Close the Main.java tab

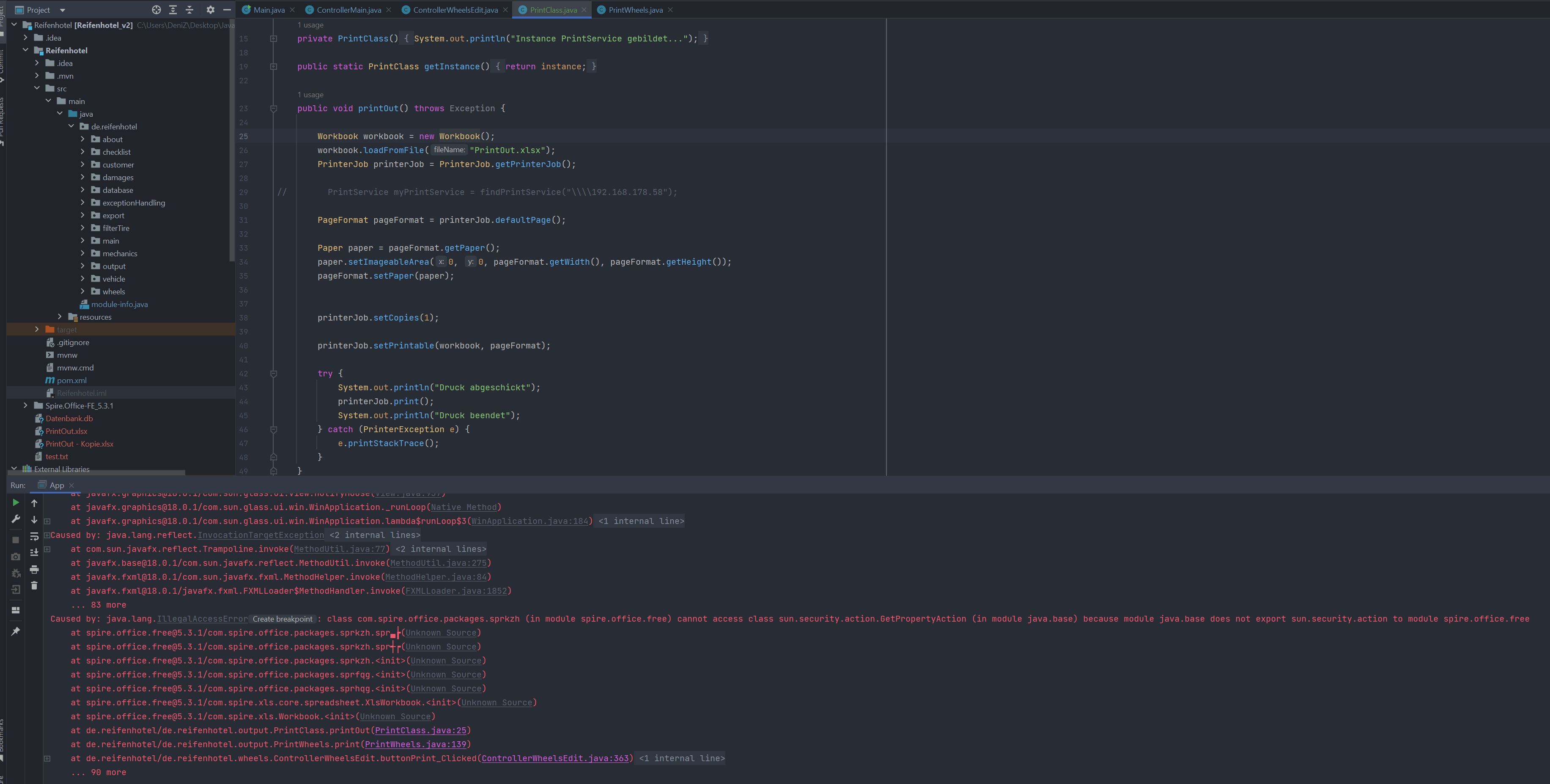pyautogui.click(x=292, y=10)
